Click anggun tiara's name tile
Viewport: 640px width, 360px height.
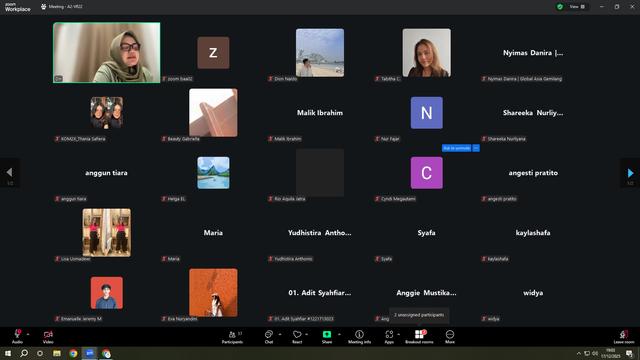[107, 173]
